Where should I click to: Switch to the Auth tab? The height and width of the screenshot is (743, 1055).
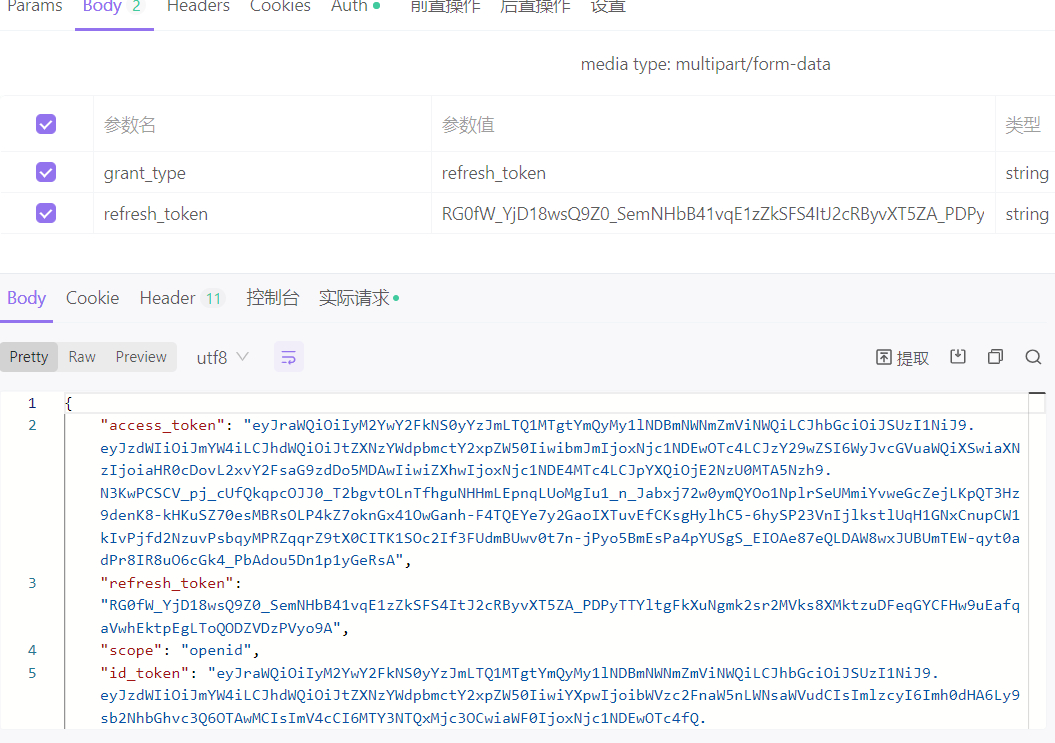355,7
